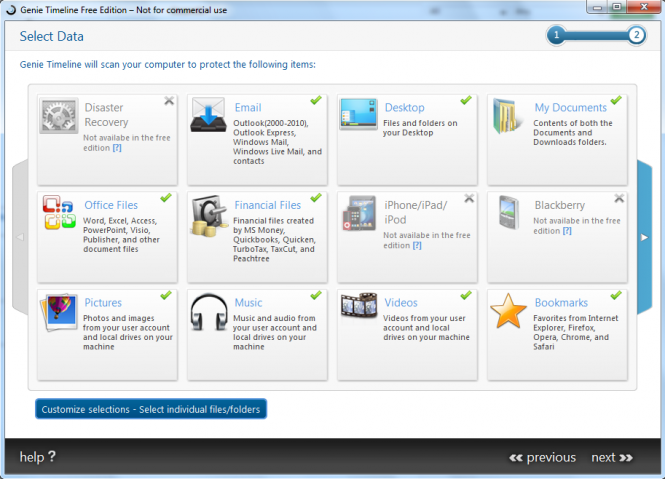The image size is (665, 479).
Task: Deselect the Music checkmark
Action: point(316,295)
